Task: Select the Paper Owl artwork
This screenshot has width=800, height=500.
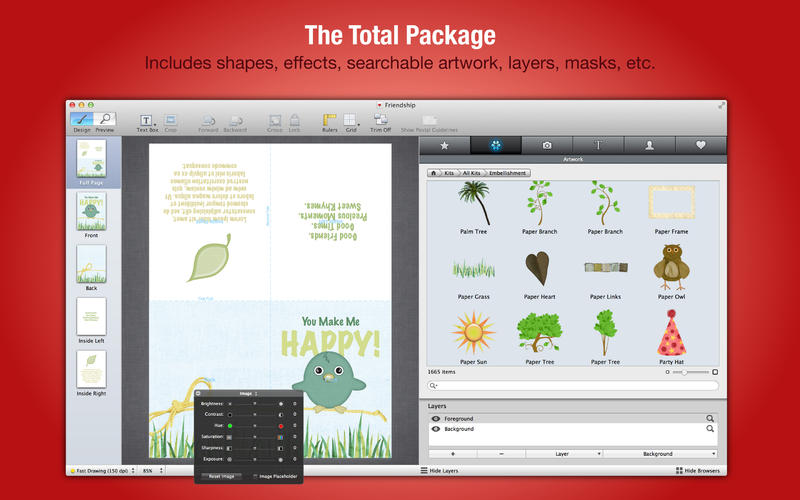Action: (x=672, y=268)
